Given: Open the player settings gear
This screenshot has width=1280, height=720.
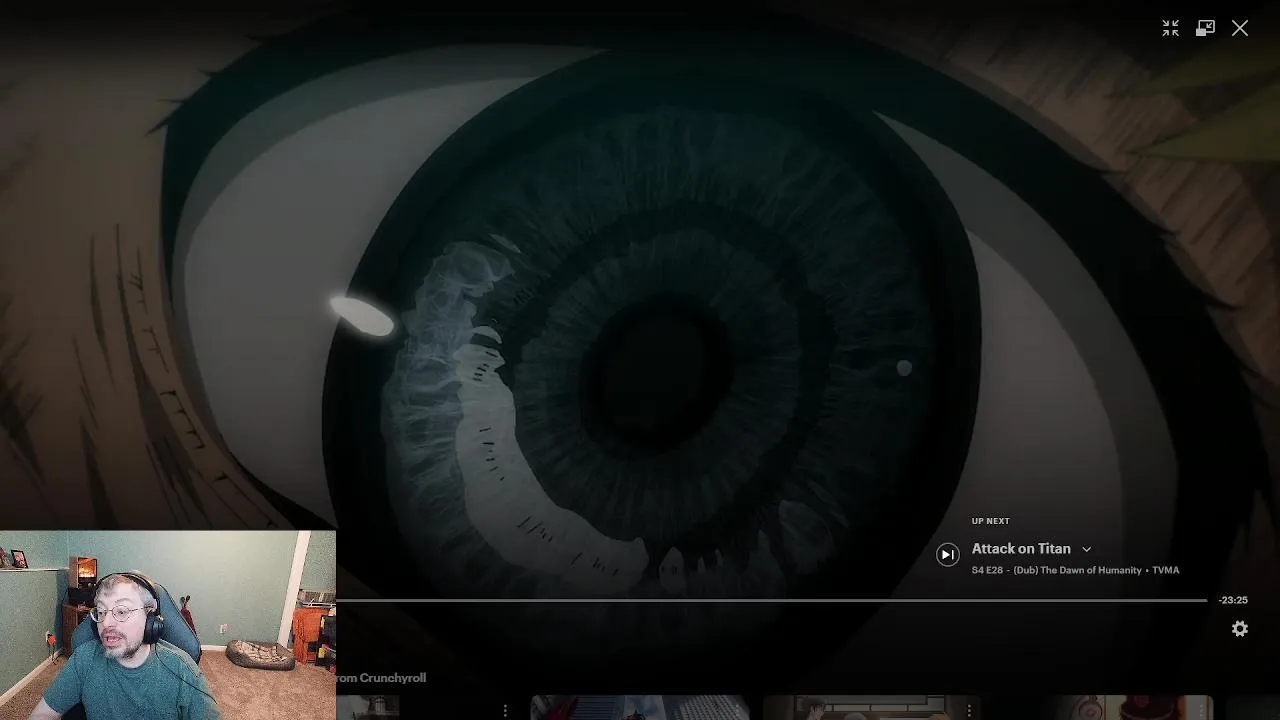Looking at the screenshot, I should click(1240, 628).
